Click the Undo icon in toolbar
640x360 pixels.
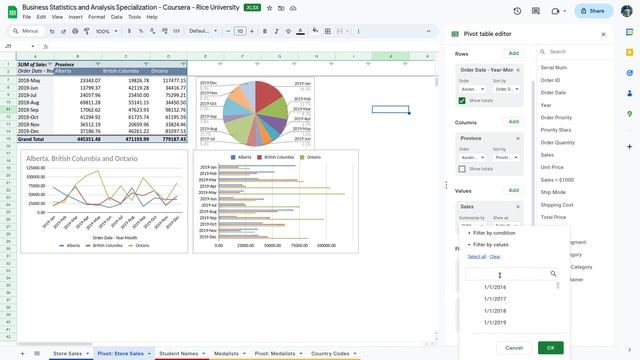(52, 31)
